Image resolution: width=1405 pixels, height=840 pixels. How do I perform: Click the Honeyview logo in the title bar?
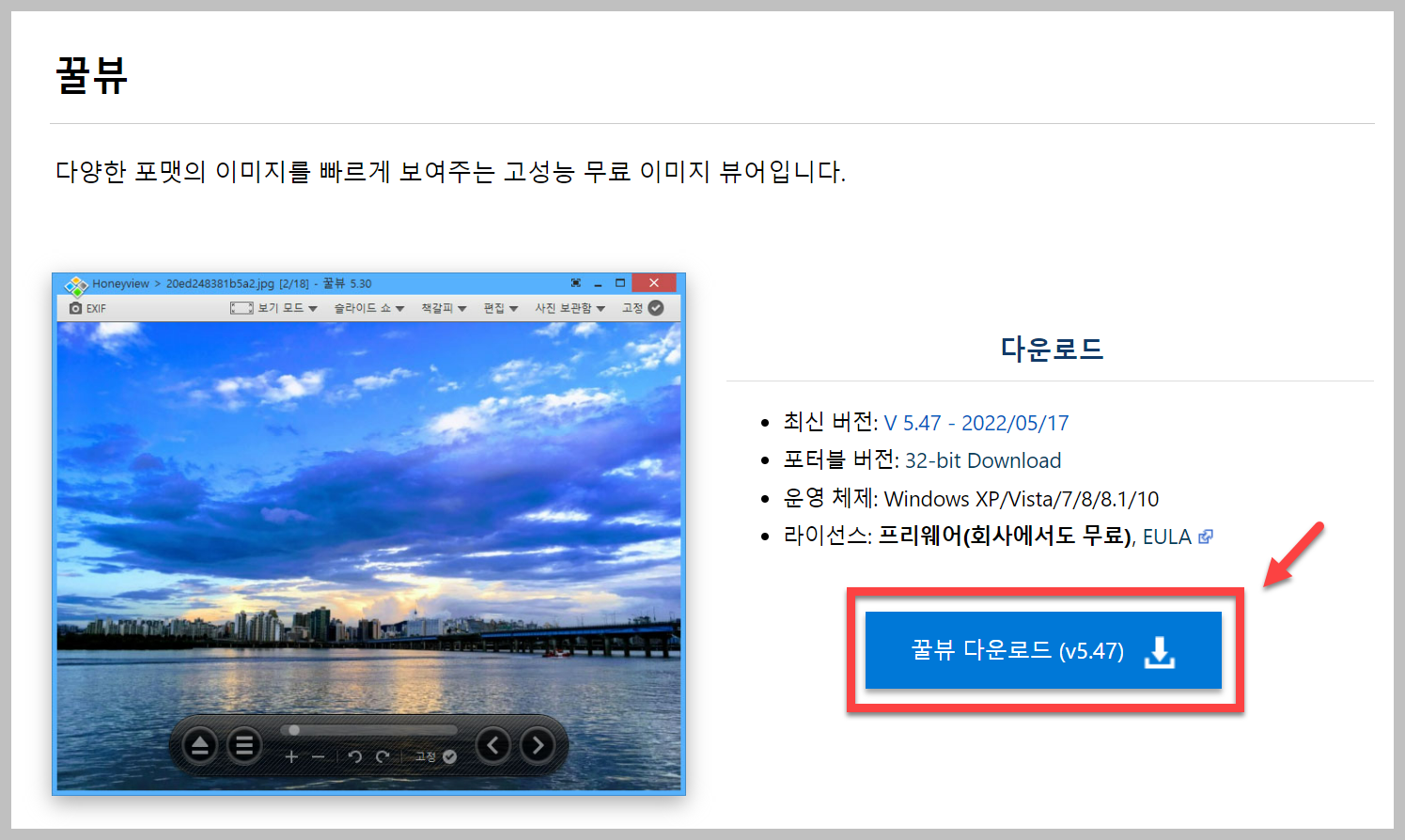pyautogui.click(x=76, y=285)
